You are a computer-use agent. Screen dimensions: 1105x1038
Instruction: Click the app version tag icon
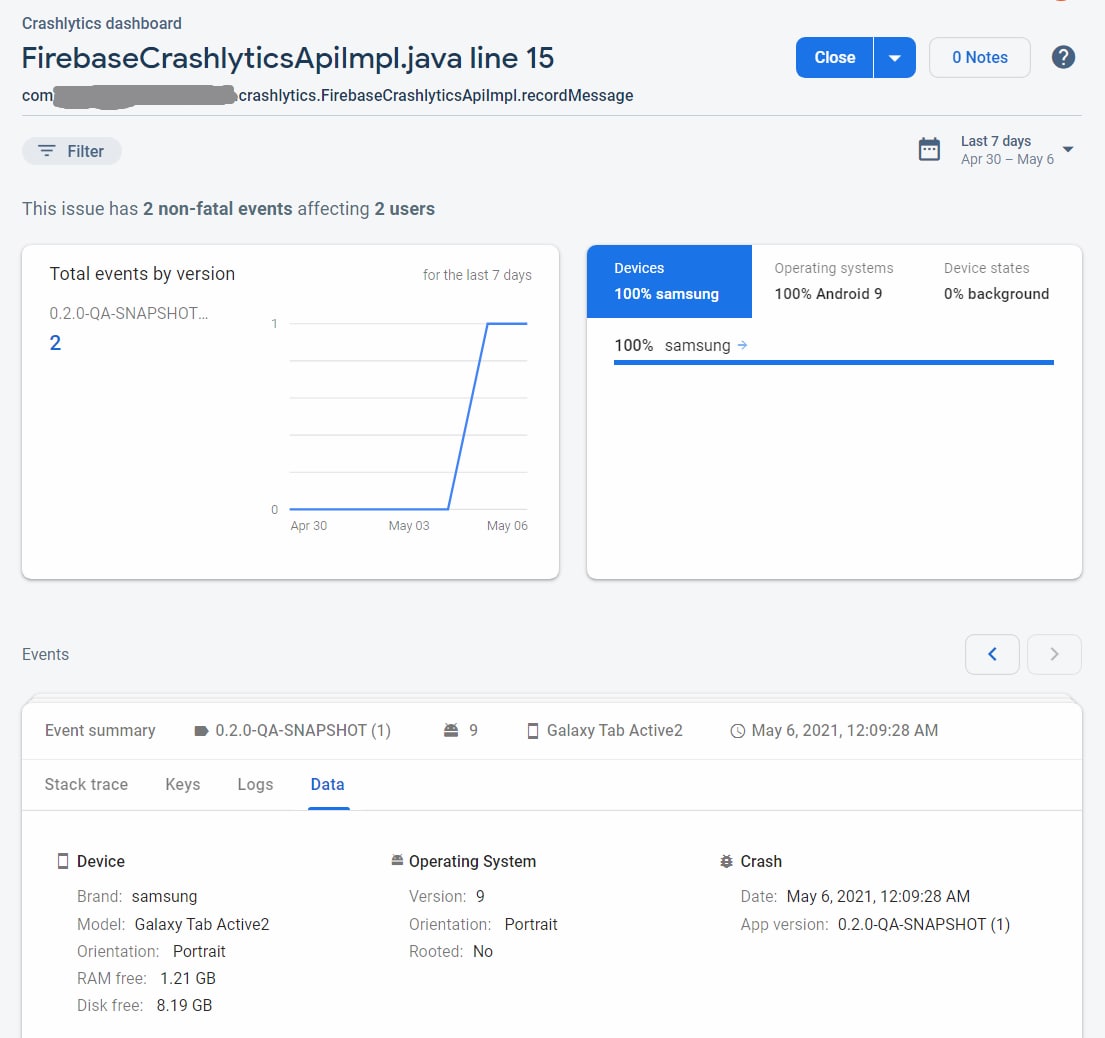201,731
